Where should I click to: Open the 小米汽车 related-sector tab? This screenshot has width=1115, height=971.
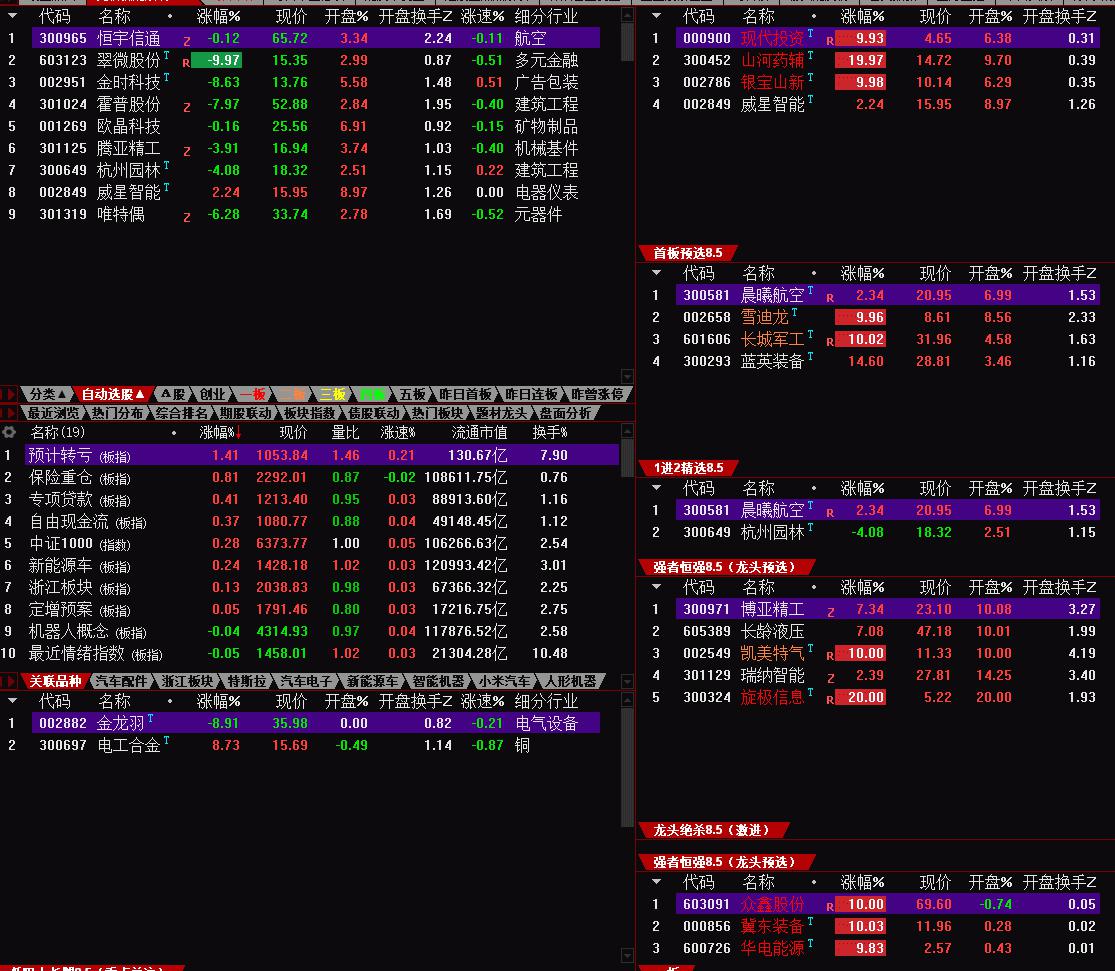503,681
